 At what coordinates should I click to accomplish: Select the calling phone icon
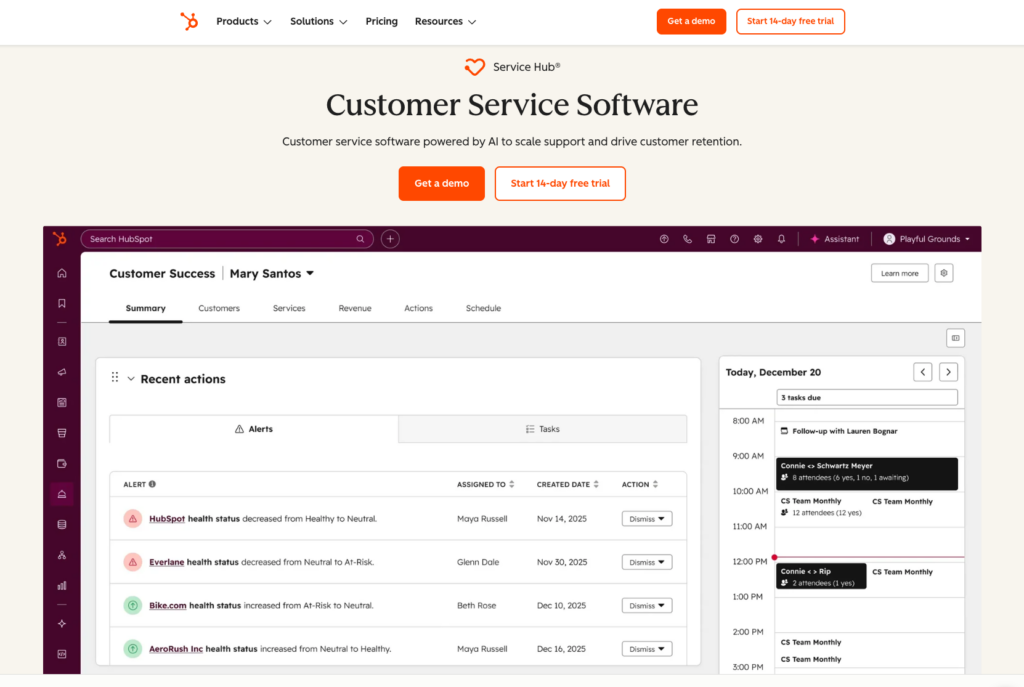point(687,239)
